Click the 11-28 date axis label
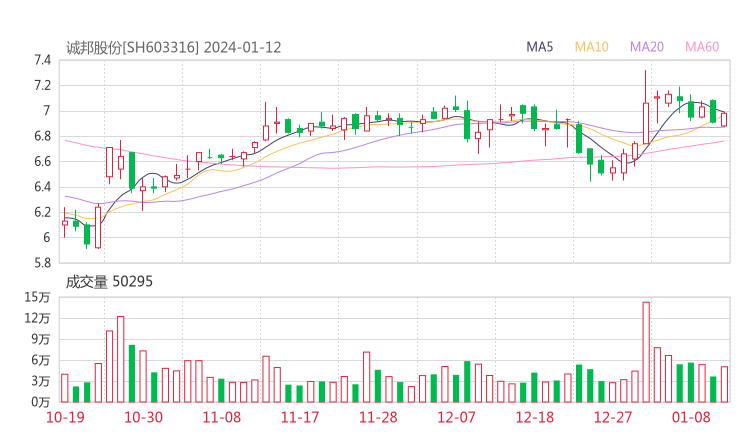740x440 pixels. click(x=378, y=417)
